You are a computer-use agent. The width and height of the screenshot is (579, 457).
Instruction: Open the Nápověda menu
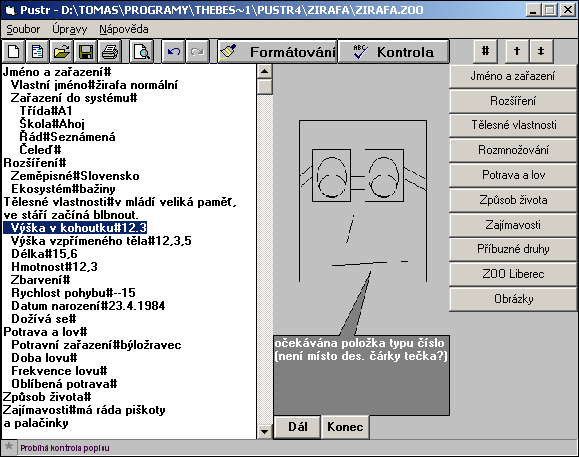click(x=124, y=29)
